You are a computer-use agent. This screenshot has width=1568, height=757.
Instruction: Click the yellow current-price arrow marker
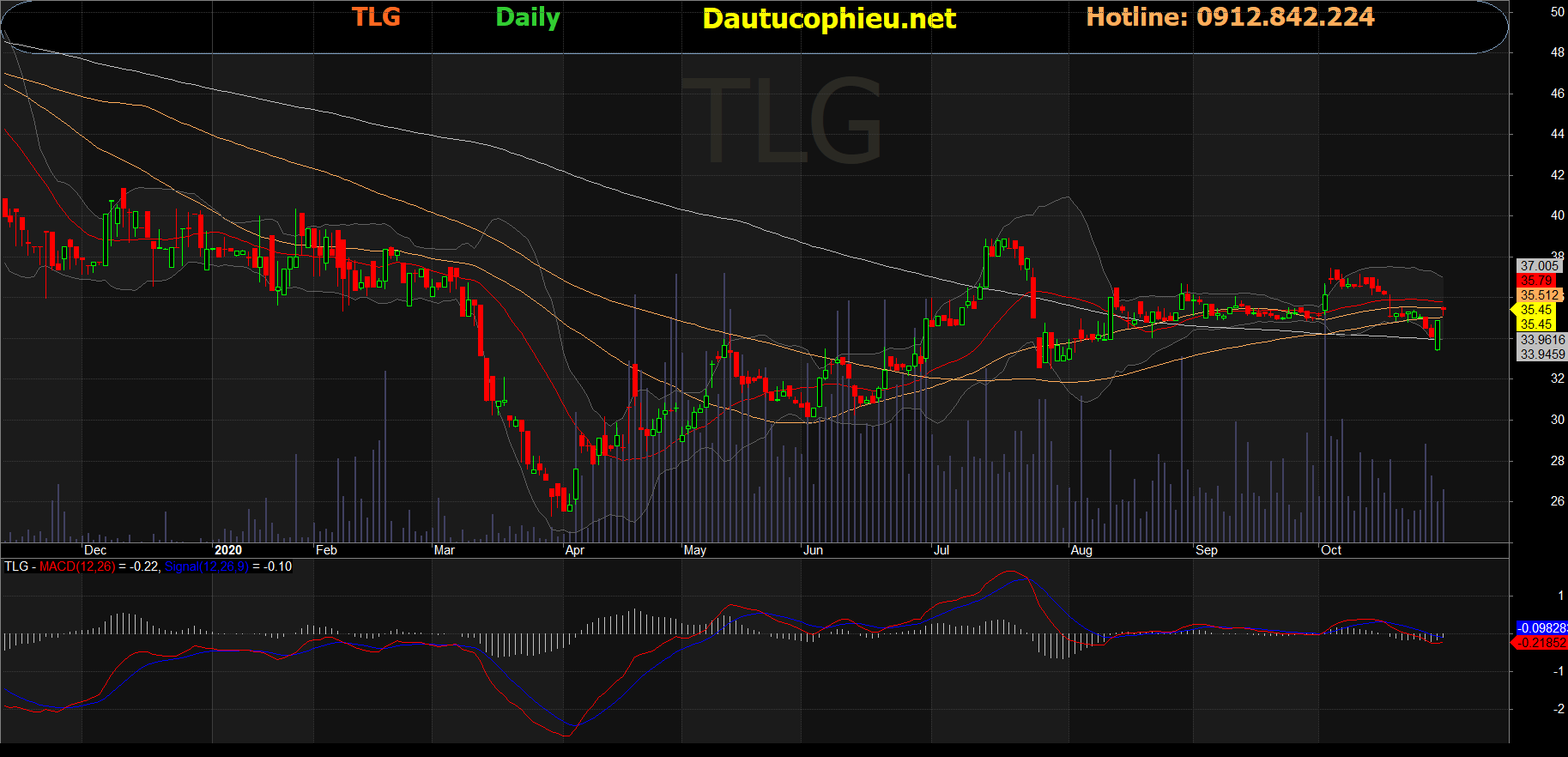click(x=1515, y=310)
